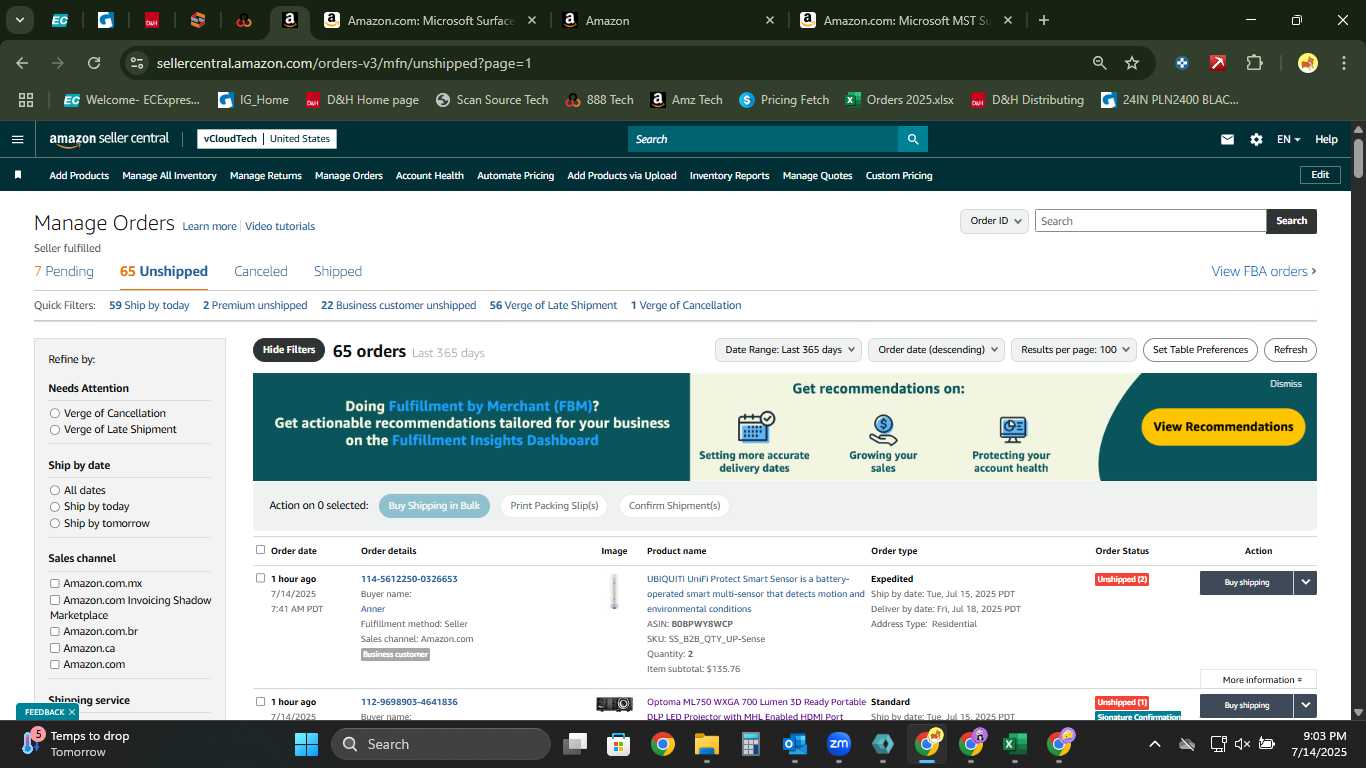Open Inventory Reports menu item
Screen dimensions: 1366x768
(730, 175)
